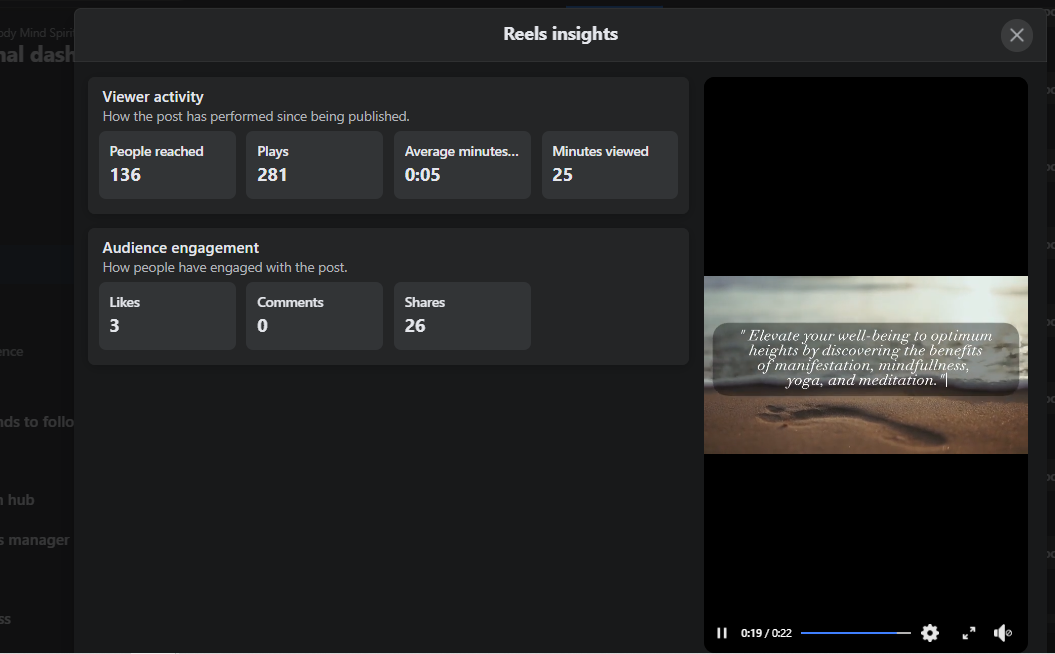Click the Shares metric card
The width and height of the screenshot is (1055, 654).
point(462,316)
